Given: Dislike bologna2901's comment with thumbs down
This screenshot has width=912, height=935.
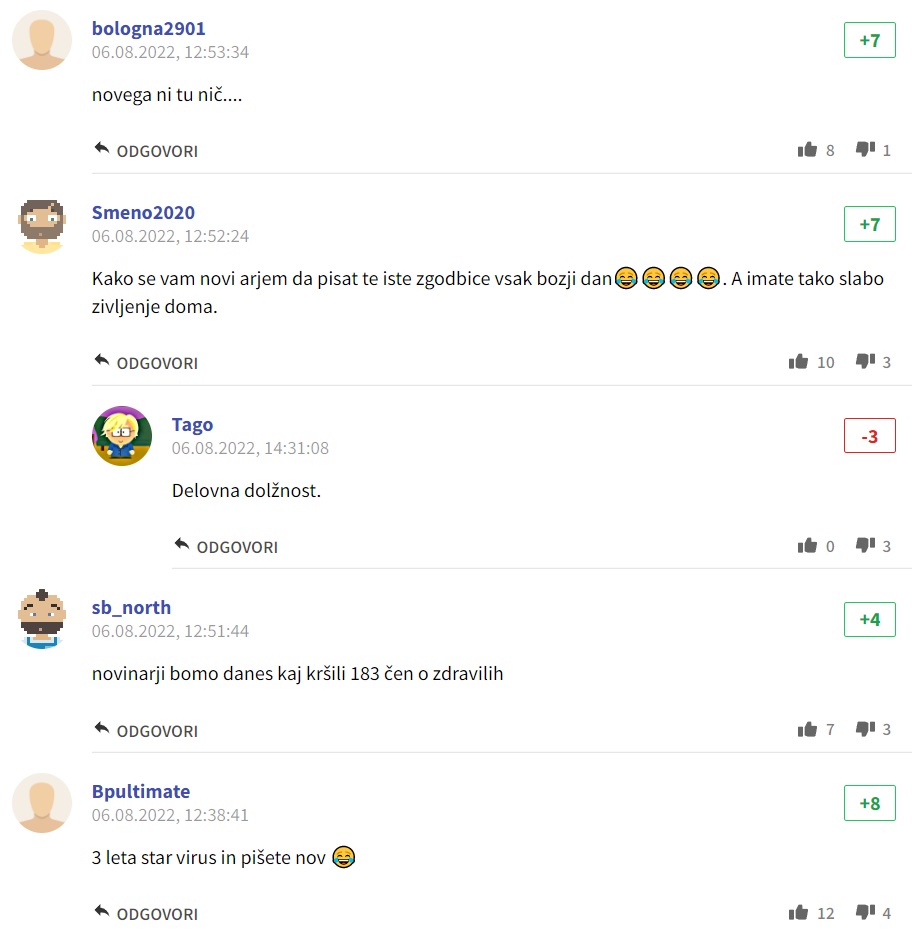Looking at the screenshot, I should [x=865, y=148].
